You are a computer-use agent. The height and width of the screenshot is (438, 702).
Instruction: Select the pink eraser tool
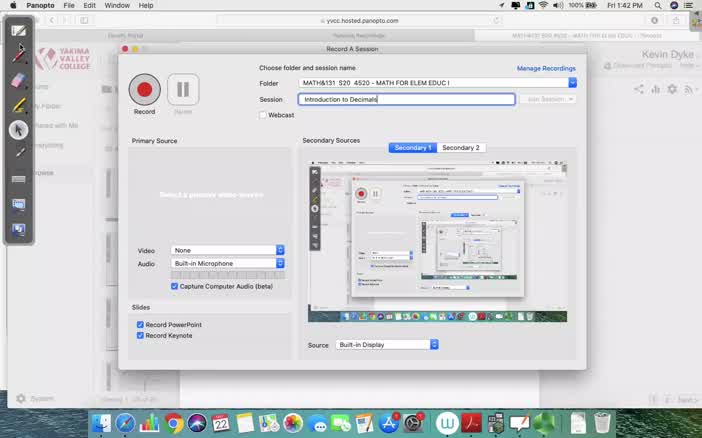click(x=18, y=79)
